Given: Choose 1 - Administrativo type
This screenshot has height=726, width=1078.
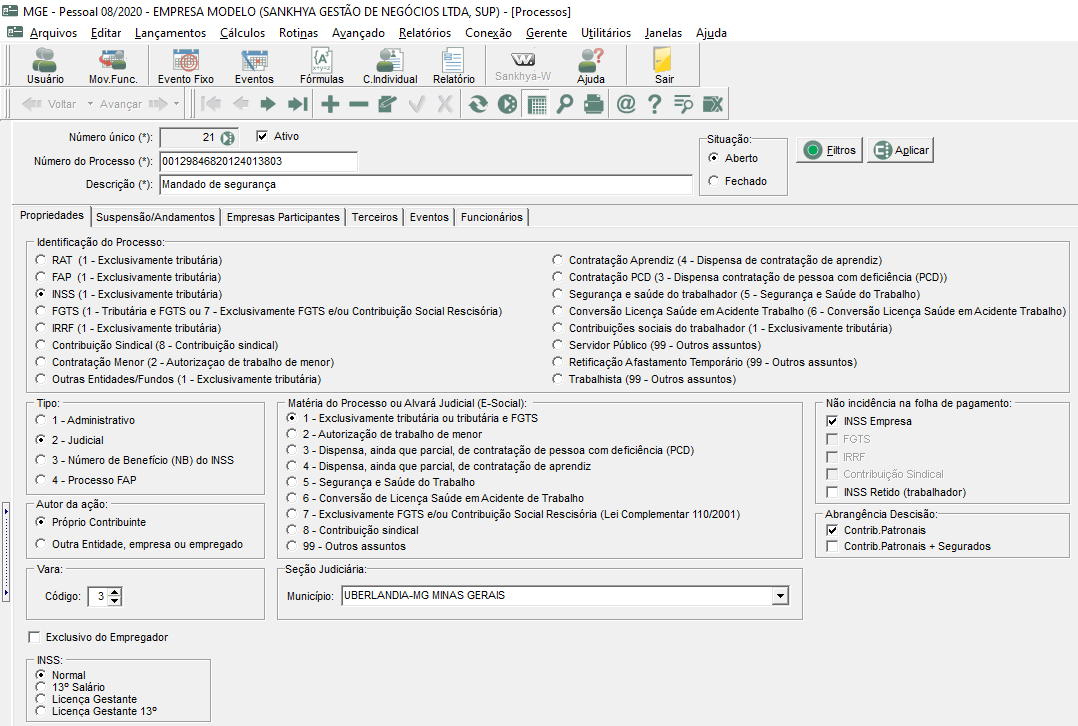Looking at the screenshot, I should point(41,420).
